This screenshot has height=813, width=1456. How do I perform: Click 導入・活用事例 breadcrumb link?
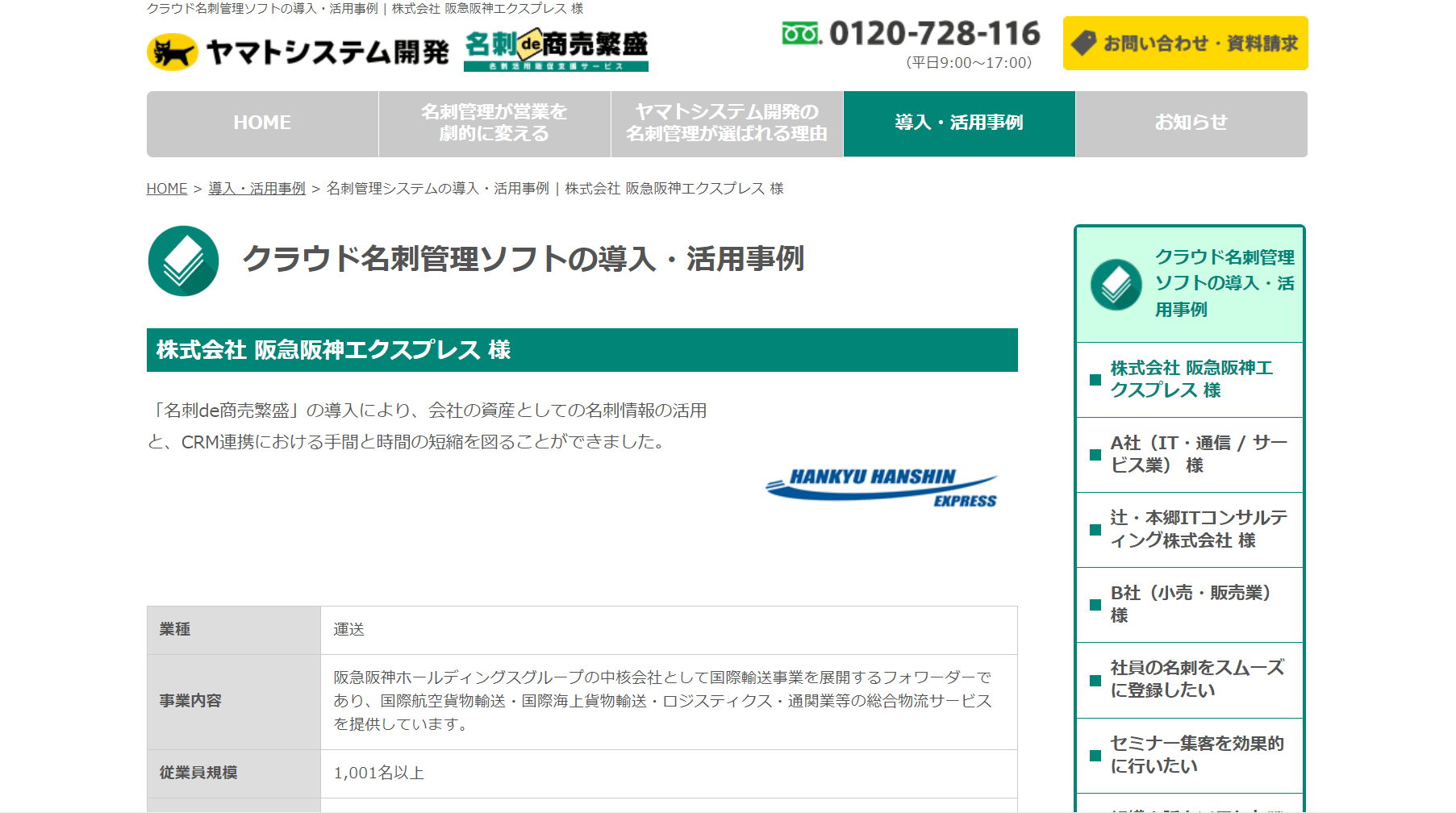[257, 188]
